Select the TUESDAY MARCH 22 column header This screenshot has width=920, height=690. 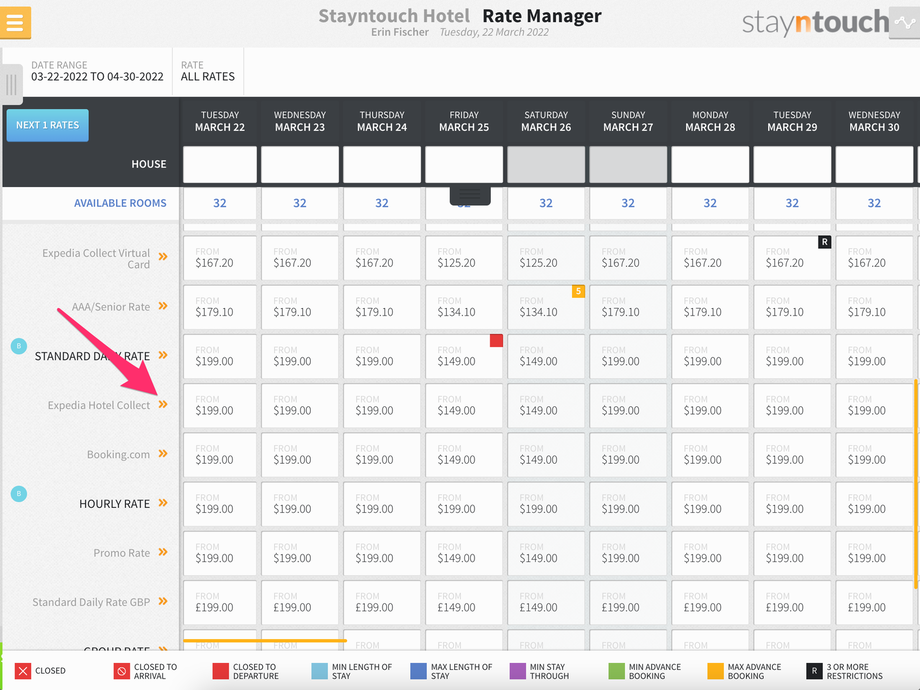[x=220, y=121]
